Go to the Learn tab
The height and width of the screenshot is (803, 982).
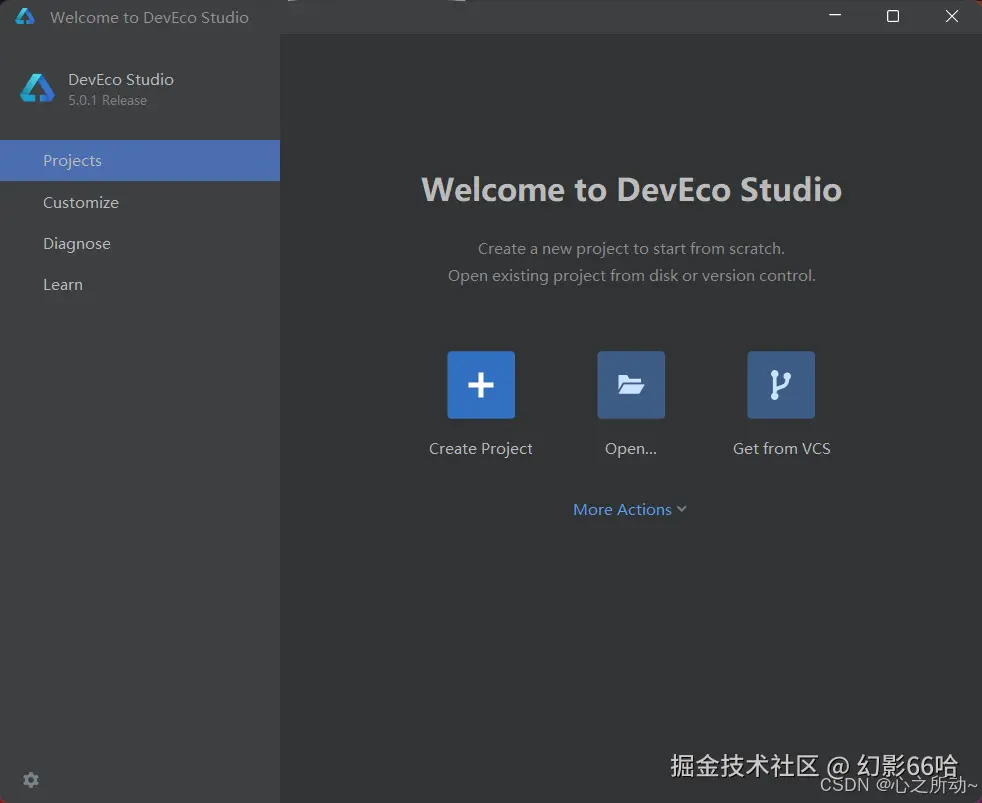140,284
